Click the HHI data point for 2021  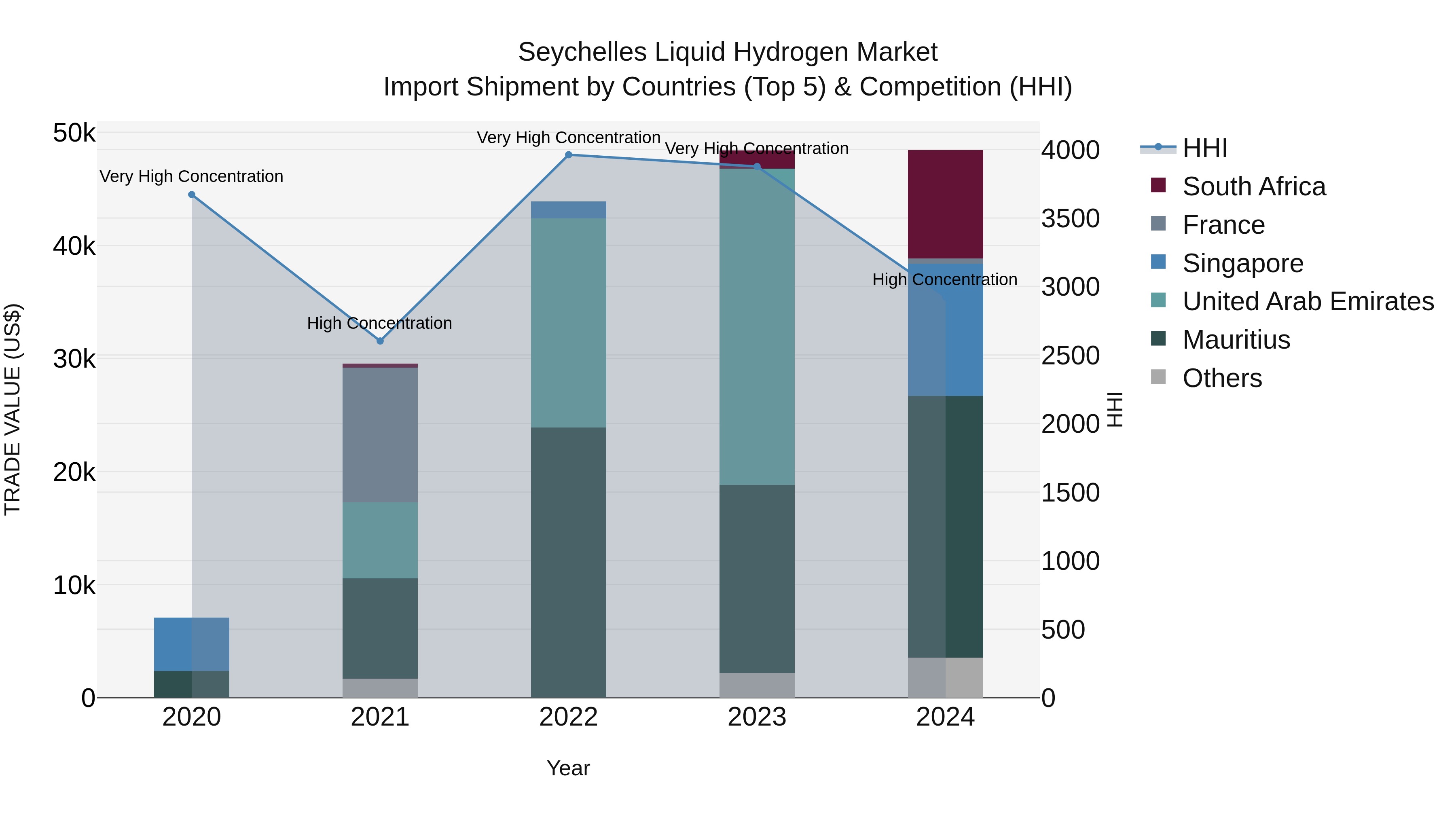[x=380, y=341]
